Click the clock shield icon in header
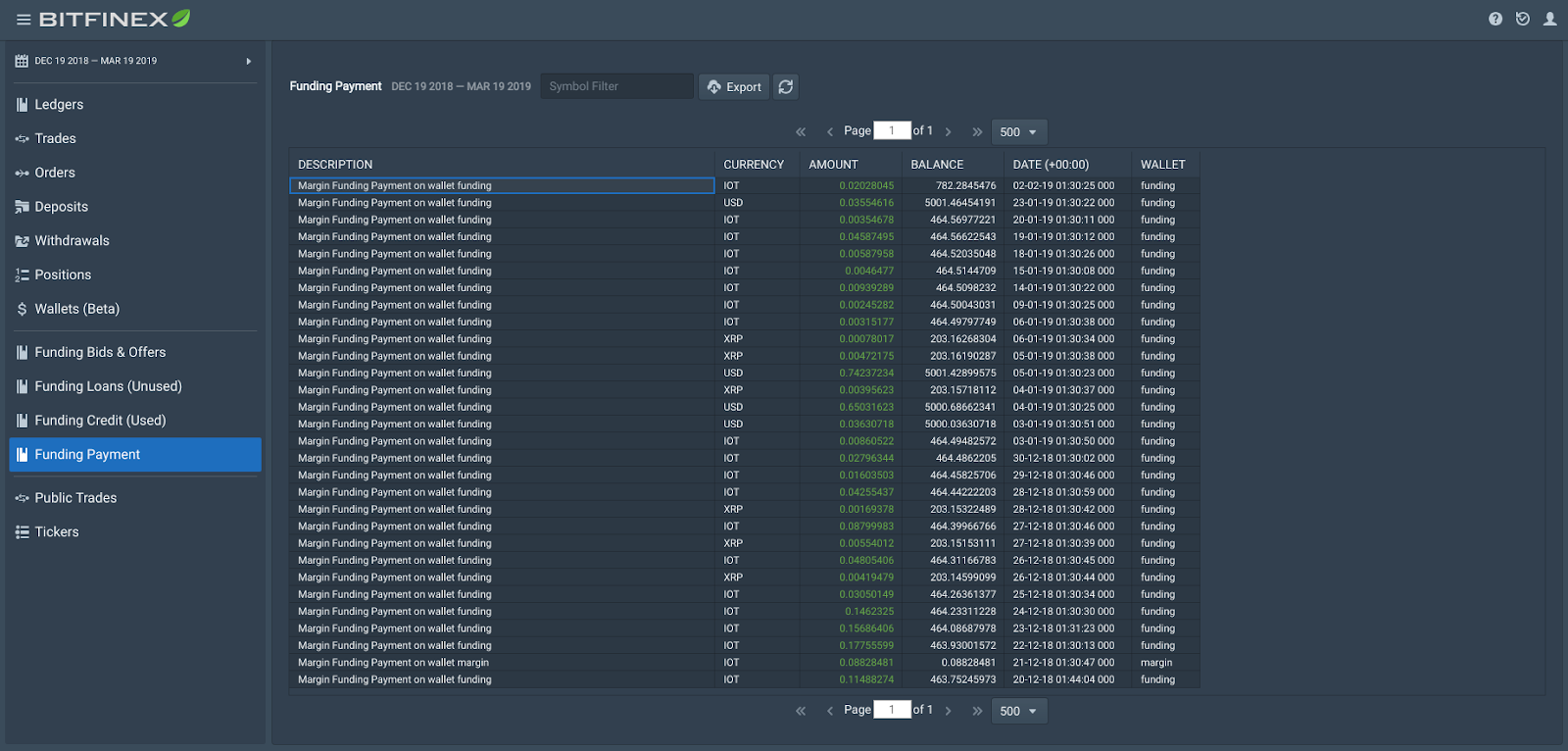The image size is (1568, 751). pyautogui.click(x=1522, y=19)
